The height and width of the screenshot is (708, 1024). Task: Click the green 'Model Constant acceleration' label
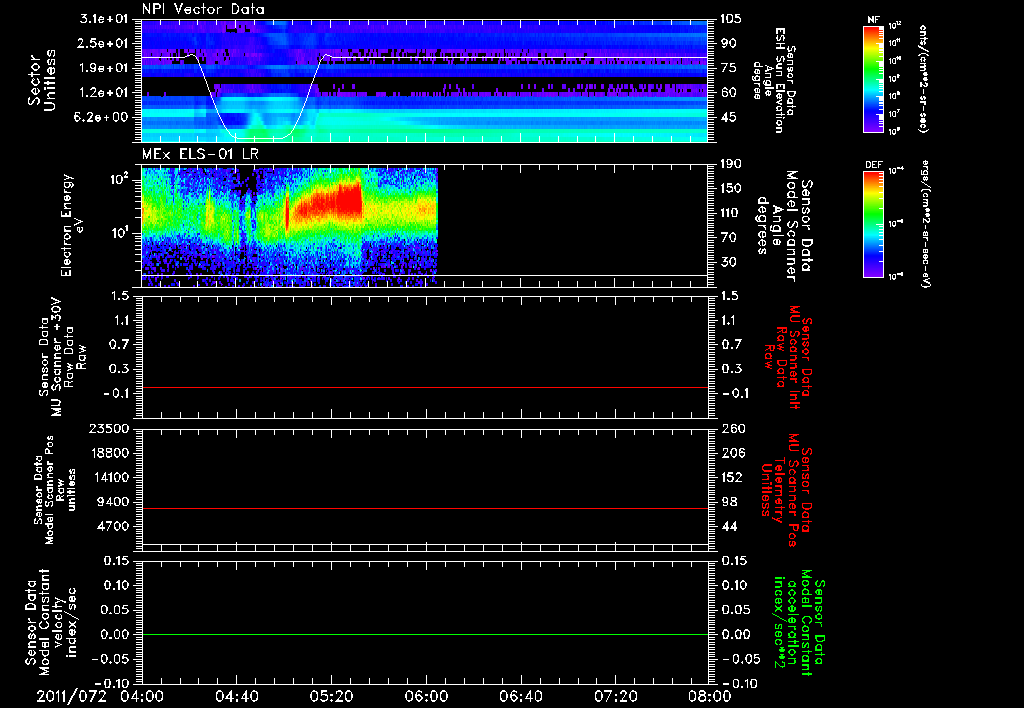[799, 624]
